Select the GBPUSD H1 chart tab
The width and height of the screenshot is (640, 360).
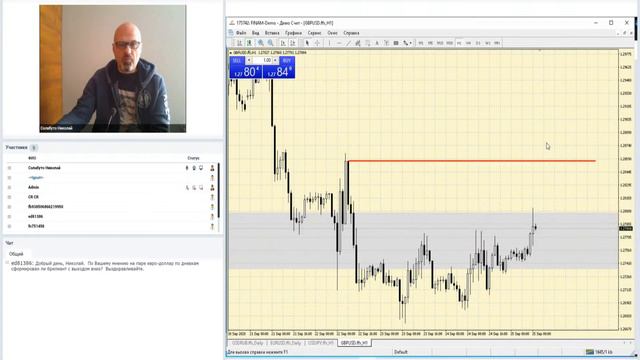point(354,343)
